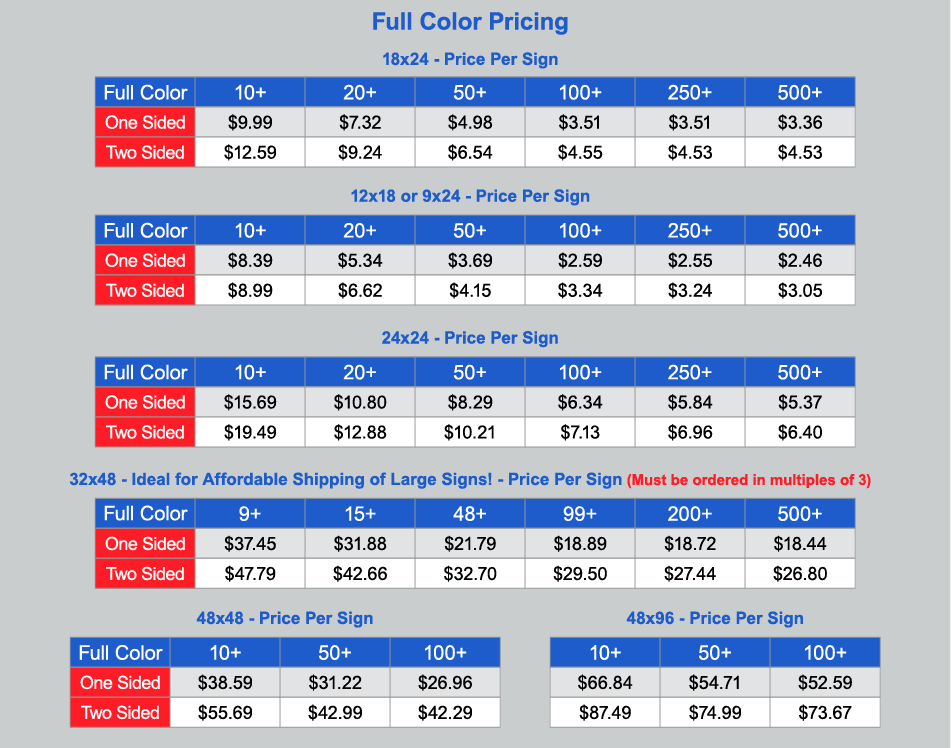
Task: Click "500+" header in the 12x18 table
Action: 800,230
